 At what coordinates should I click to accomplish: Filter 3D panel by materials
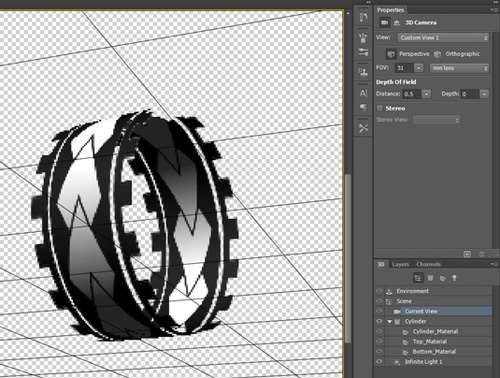[x=442, y=278]
